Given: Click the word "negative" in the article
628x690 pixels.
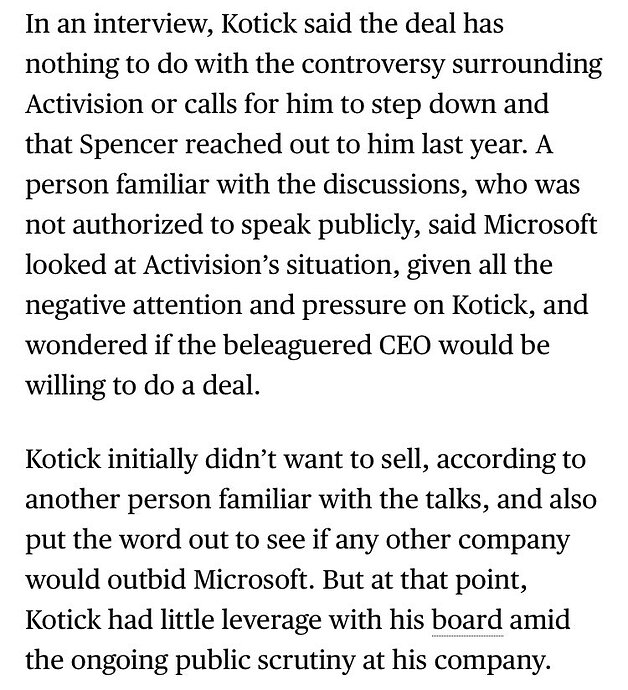Looking at the screenshot, I should click(x=75, y=305).
